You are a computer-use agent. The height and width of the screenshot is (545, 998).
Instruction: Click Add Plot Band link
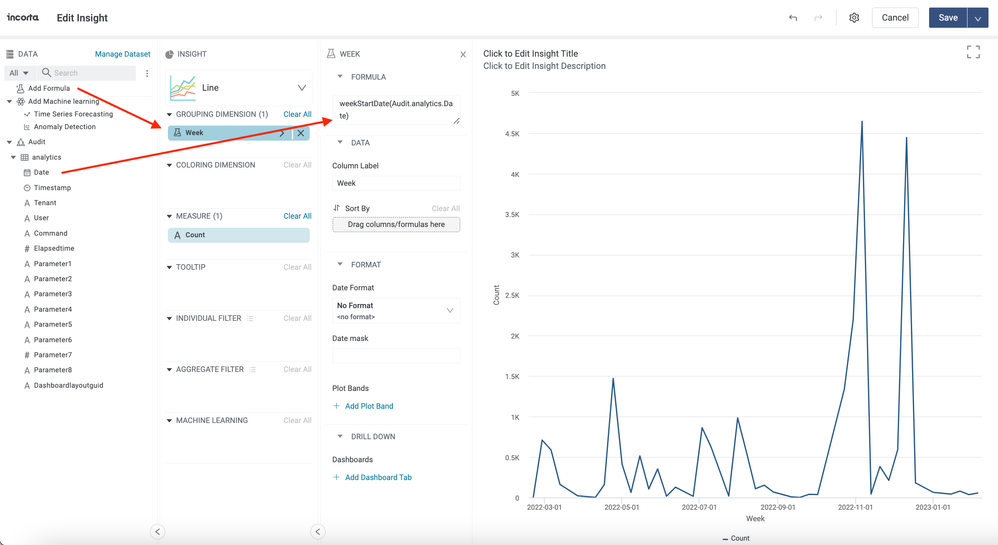tap(368, 406)
